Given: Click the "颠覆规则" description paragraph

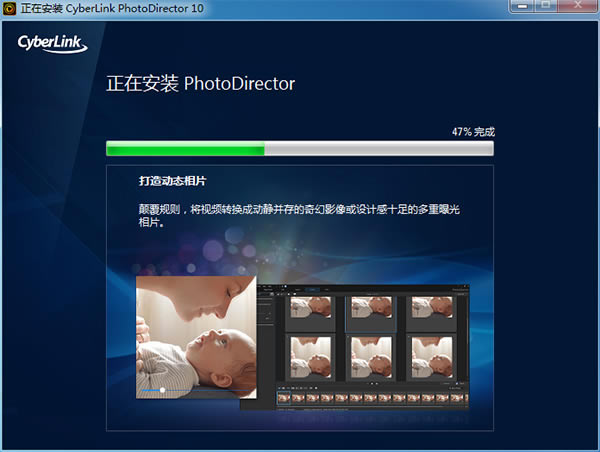Looking at the screenshot, I should click(299, 215).
